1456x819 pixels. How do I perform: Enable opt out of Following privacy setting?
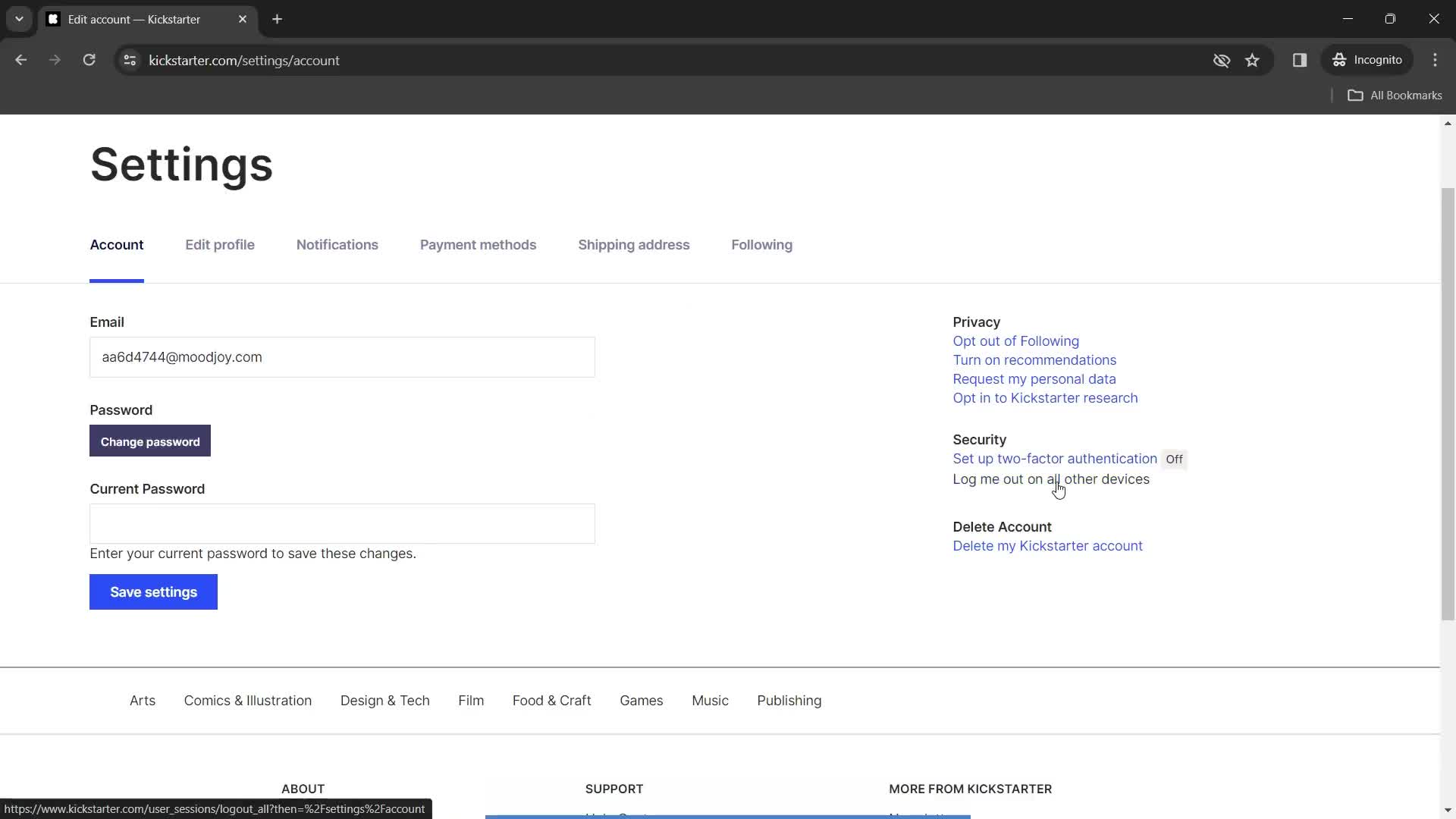(x=1015, y=340)
